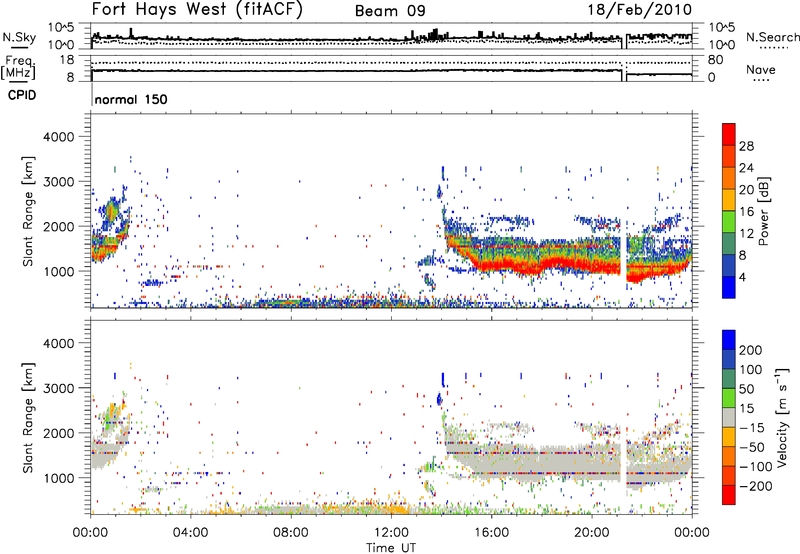This screenshot has height=554, width=800.
Task: Click the 'Time UT' axis label
Action: click(x=391, y=547)
